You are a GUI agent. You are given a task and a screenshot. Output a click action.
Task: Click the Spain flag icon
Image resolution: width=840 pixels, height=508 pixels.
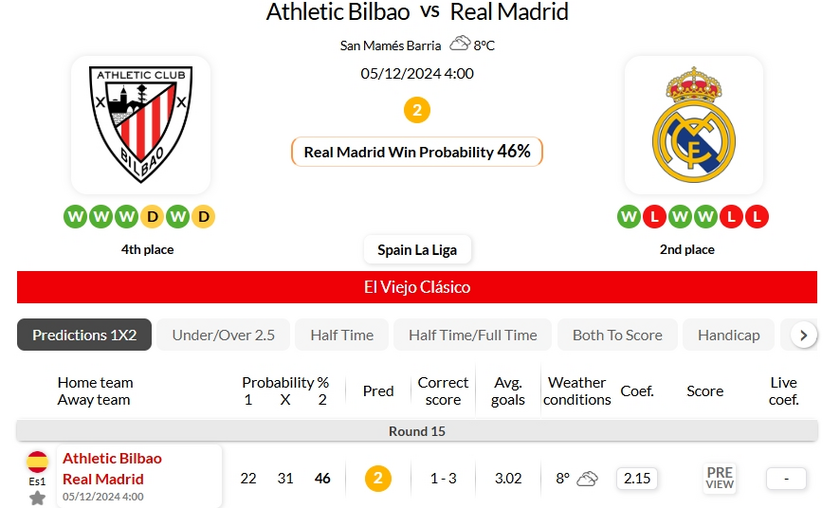click(x=37, y=461)
